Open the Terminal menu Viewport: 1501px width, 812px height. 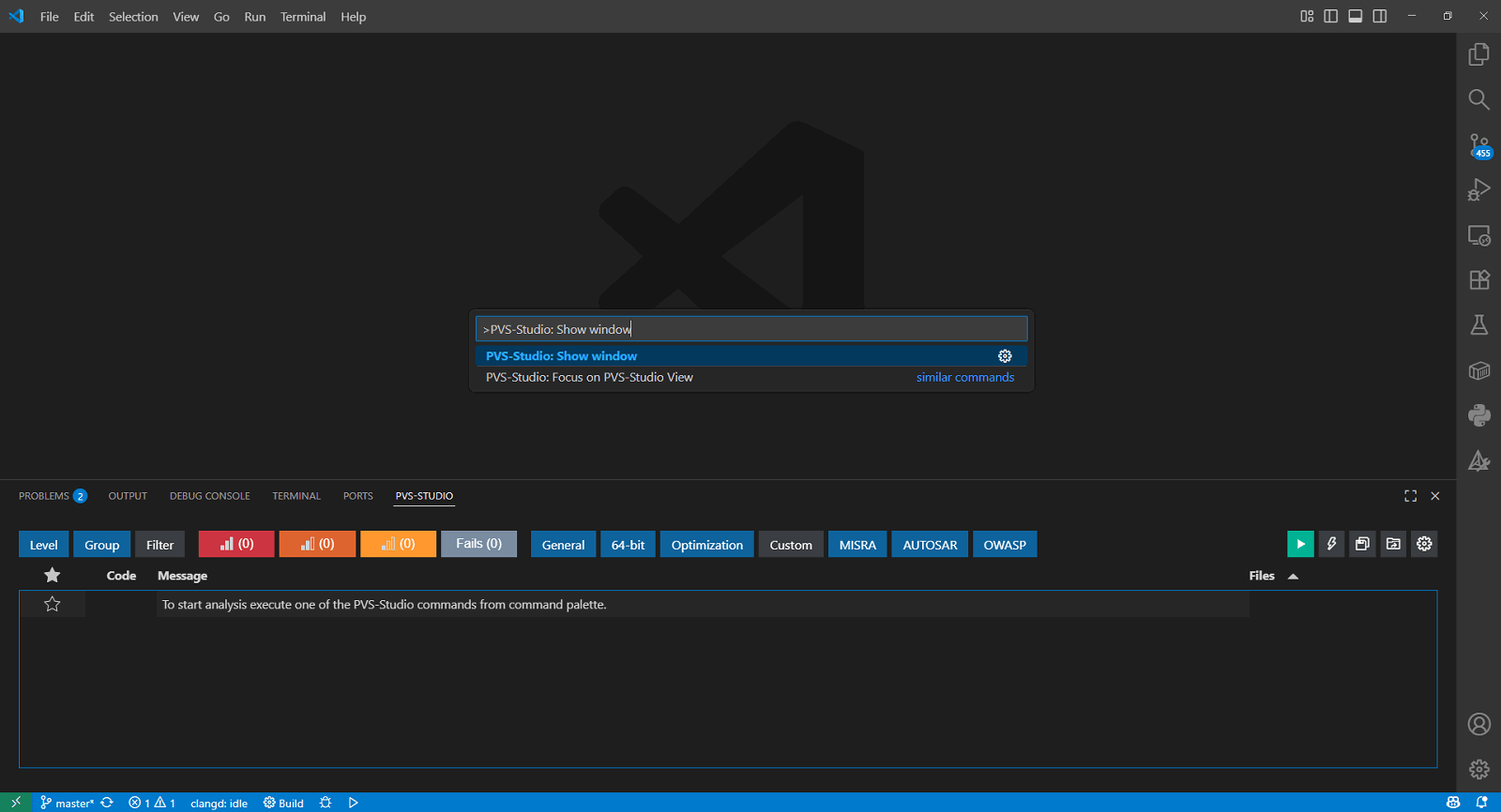(x=303, y=17)
